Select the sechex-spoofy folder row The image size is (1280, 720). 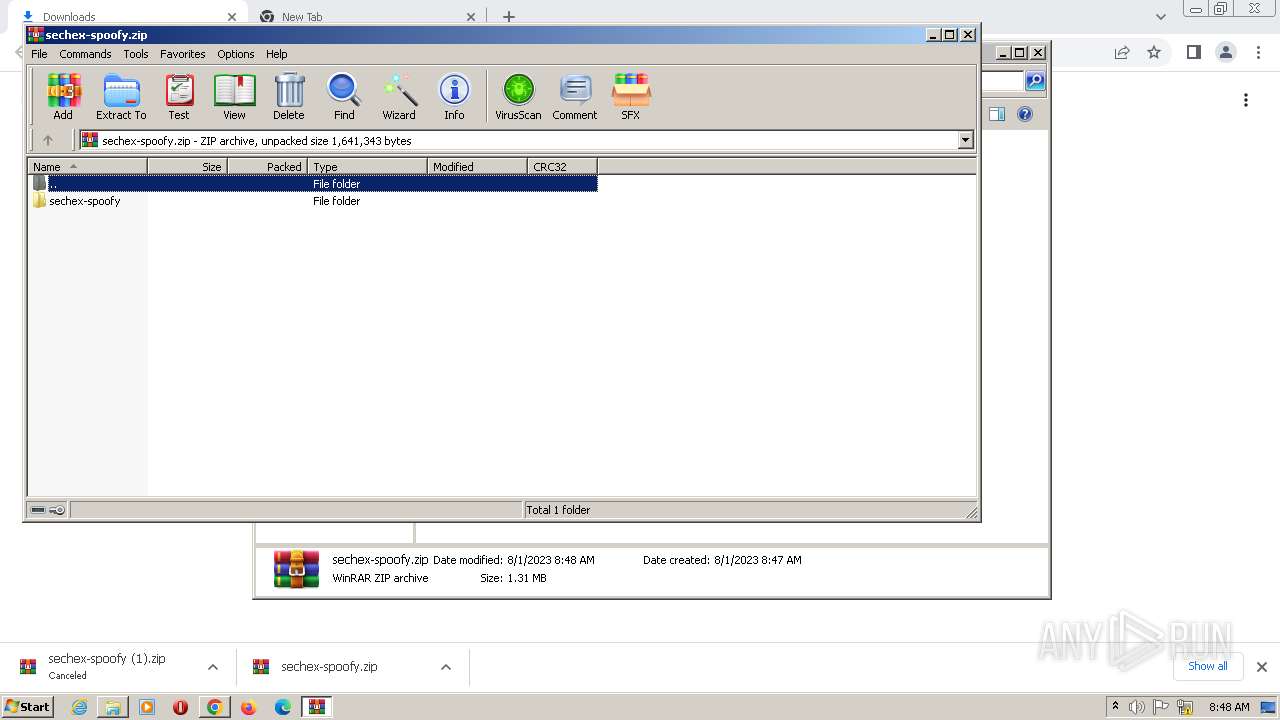click(313, 201)
